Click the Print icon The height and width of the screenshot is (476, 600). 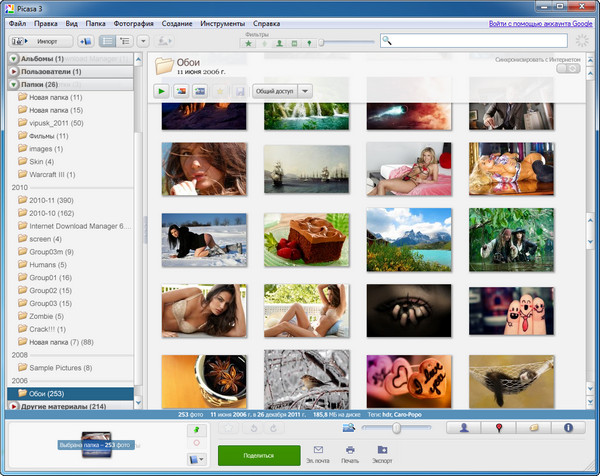[x=349, y=451]
